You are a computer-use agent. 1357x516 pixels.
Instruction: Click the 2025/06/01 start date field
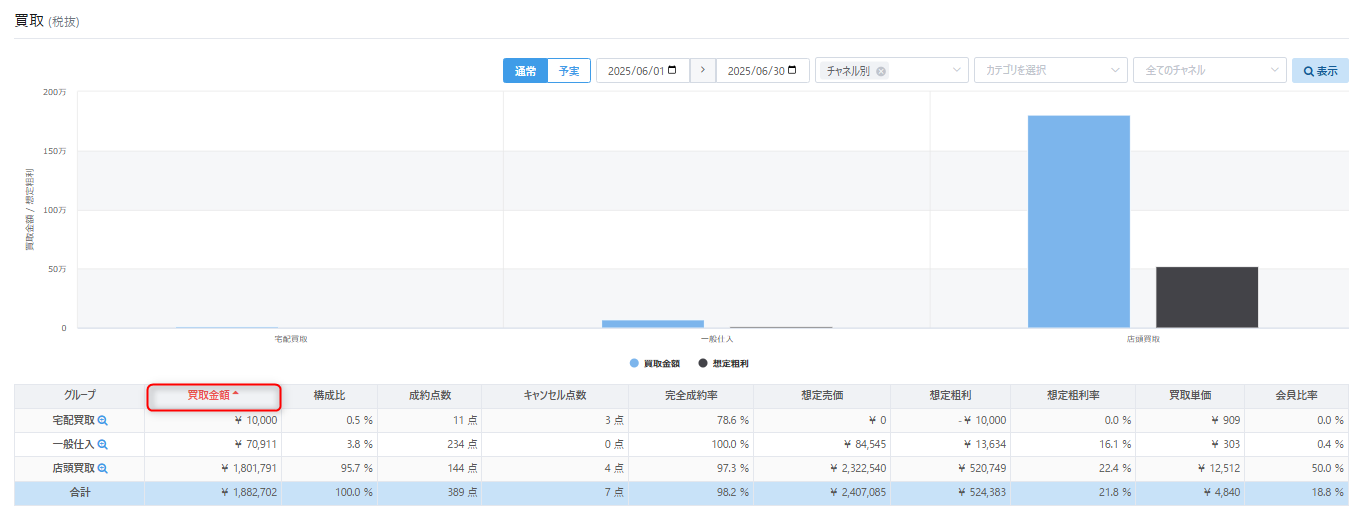[x=636, y=71]
